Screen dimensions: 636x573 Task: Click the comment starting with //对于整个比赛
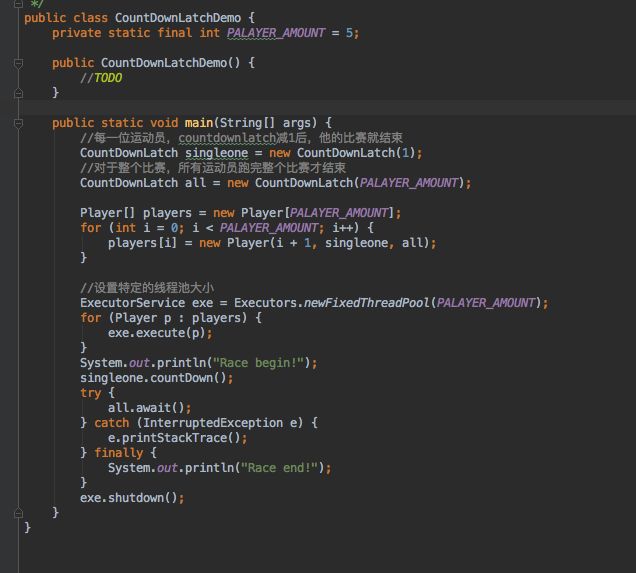[213, 168]
